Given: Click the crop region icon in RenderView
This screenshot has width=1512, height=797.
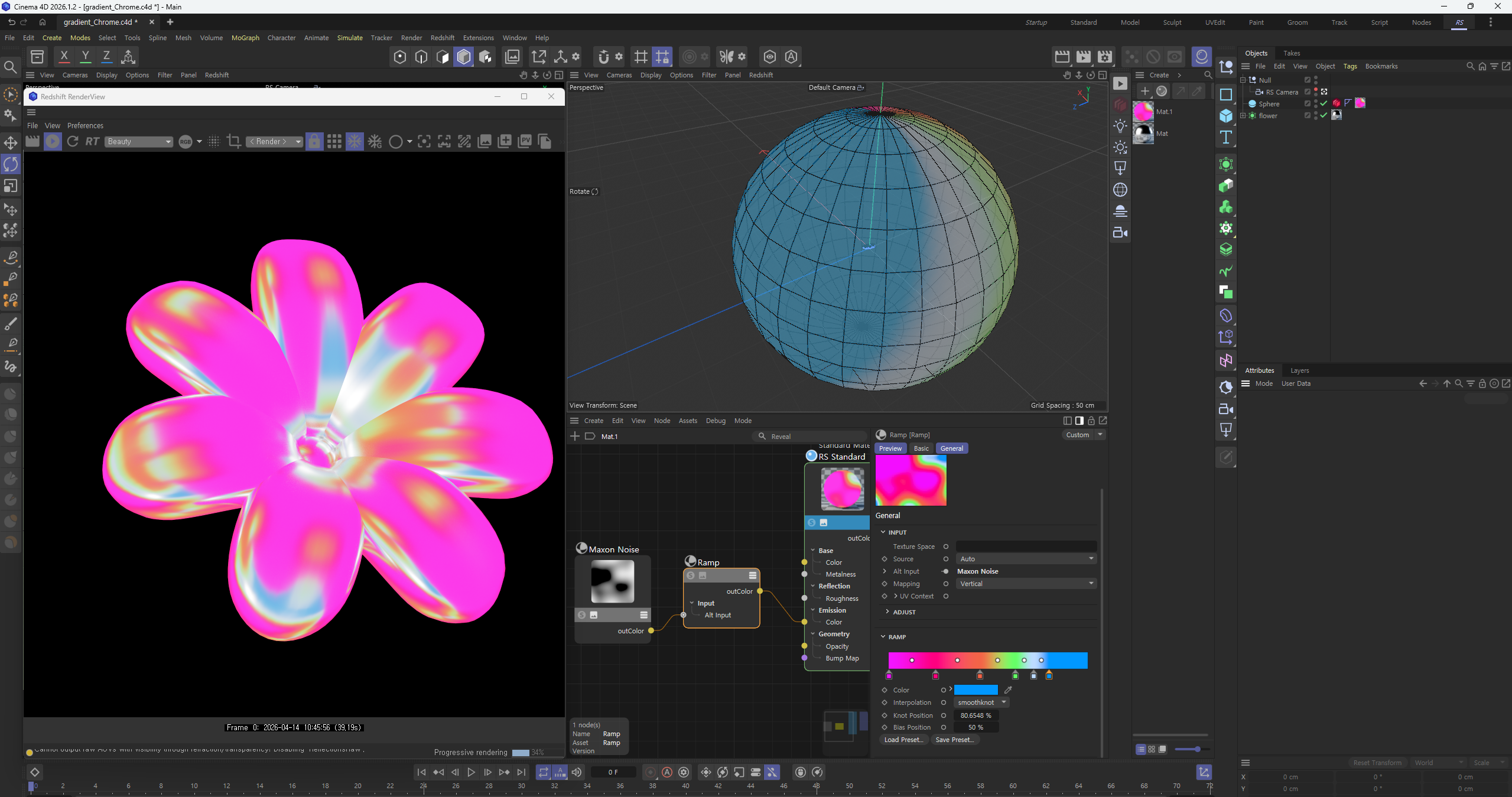Looking at the screenshot, I should [233, 141].
